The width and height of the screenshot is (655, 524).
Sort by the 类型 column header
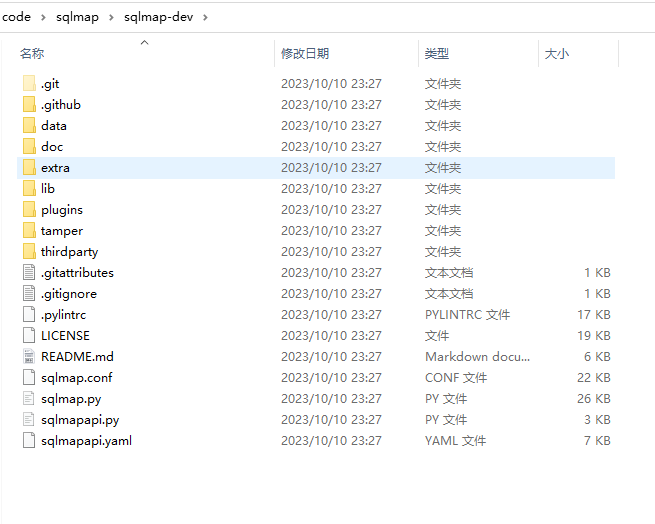(x=437, y=54)
